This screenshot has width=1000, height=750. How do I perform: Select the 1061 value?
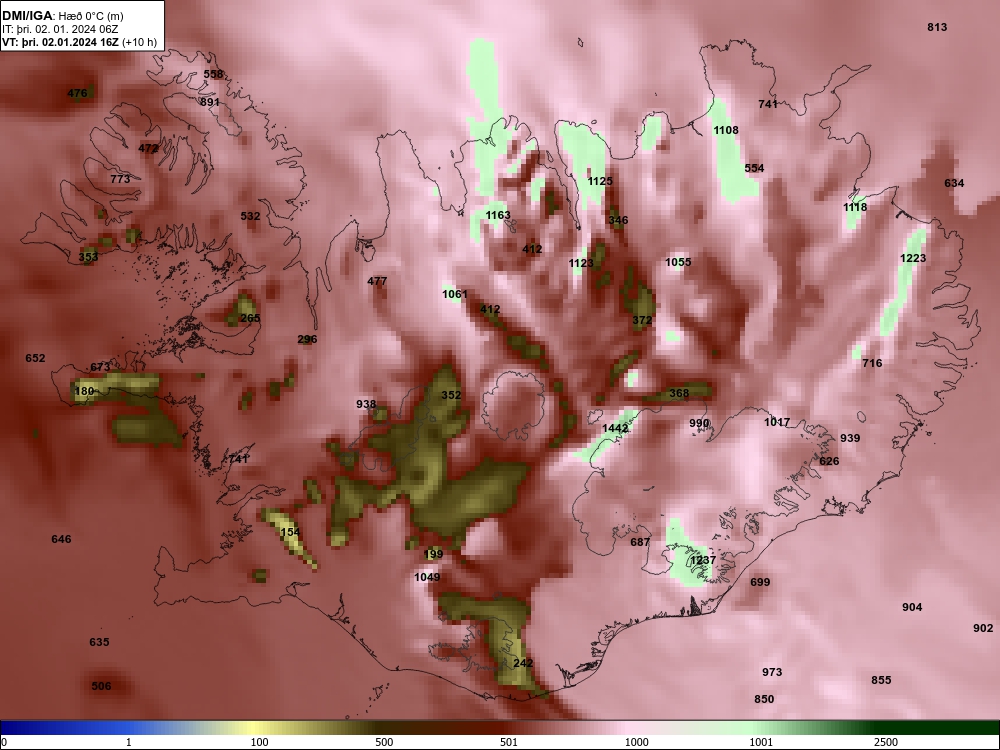(x=455, y=294)
